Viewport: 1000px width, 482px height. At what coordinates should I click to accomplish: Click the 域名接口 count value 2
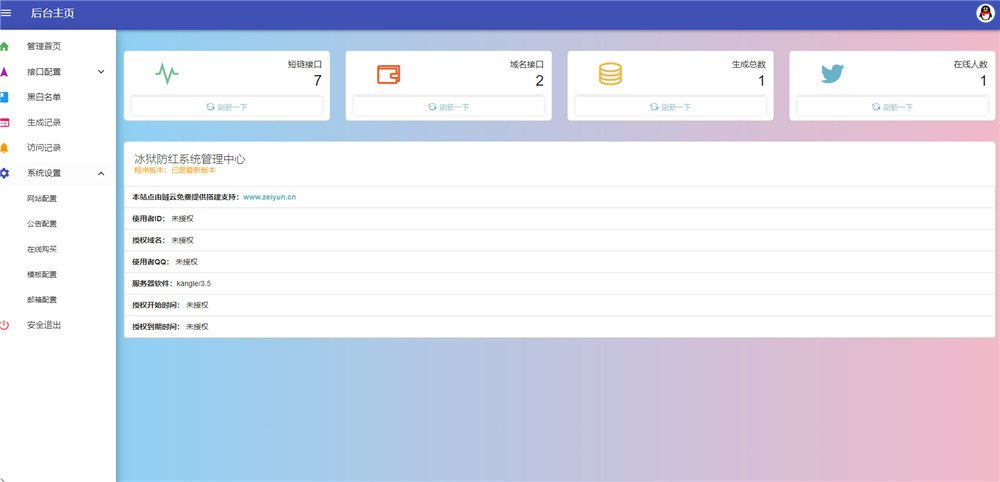(x=540, y=81)
